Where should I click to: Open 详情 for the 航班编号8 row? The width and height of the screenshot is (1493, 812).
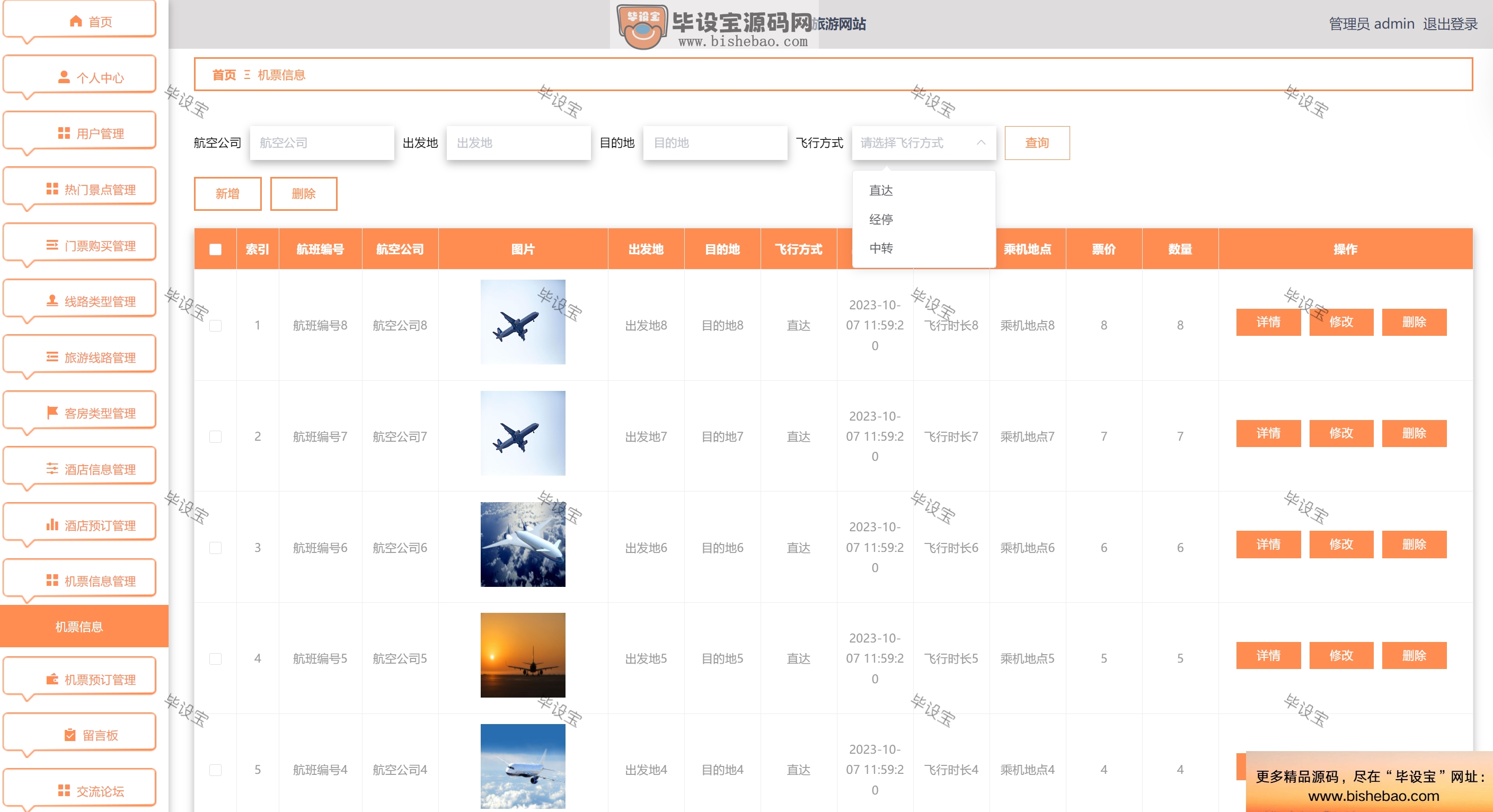[x=1268, y=322]
